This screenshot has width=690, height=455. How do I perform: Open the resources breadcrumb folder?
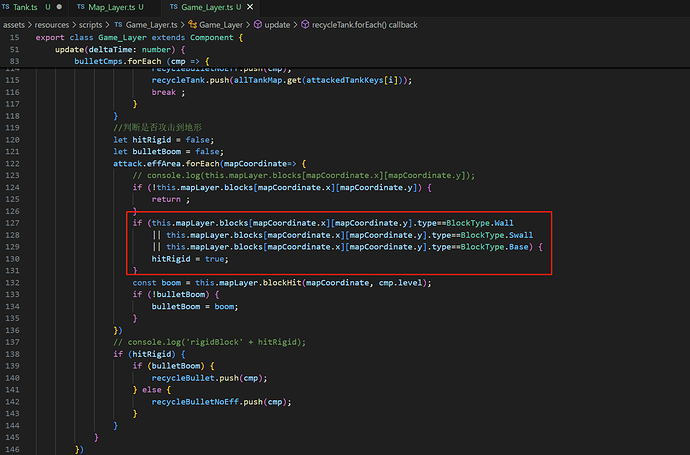tap(51, 25)
